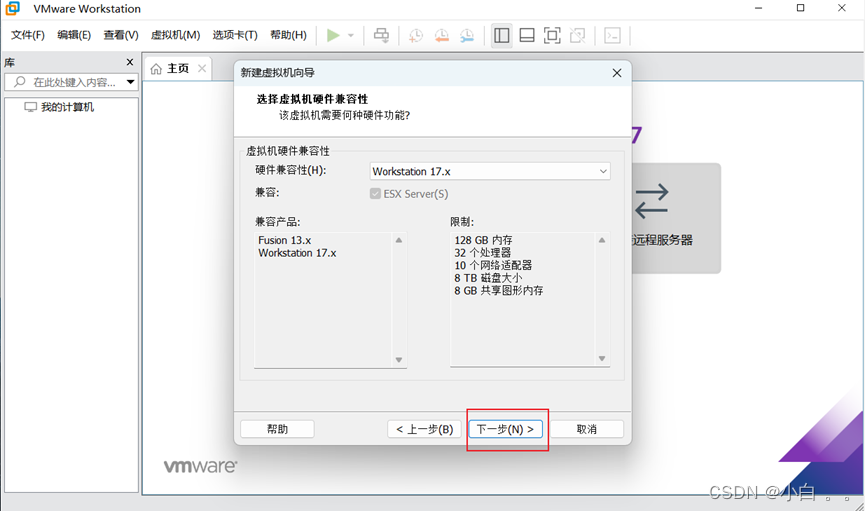Click the search magnifier icon in library
This screenshot has height=511, width=865.
point(19,82)
